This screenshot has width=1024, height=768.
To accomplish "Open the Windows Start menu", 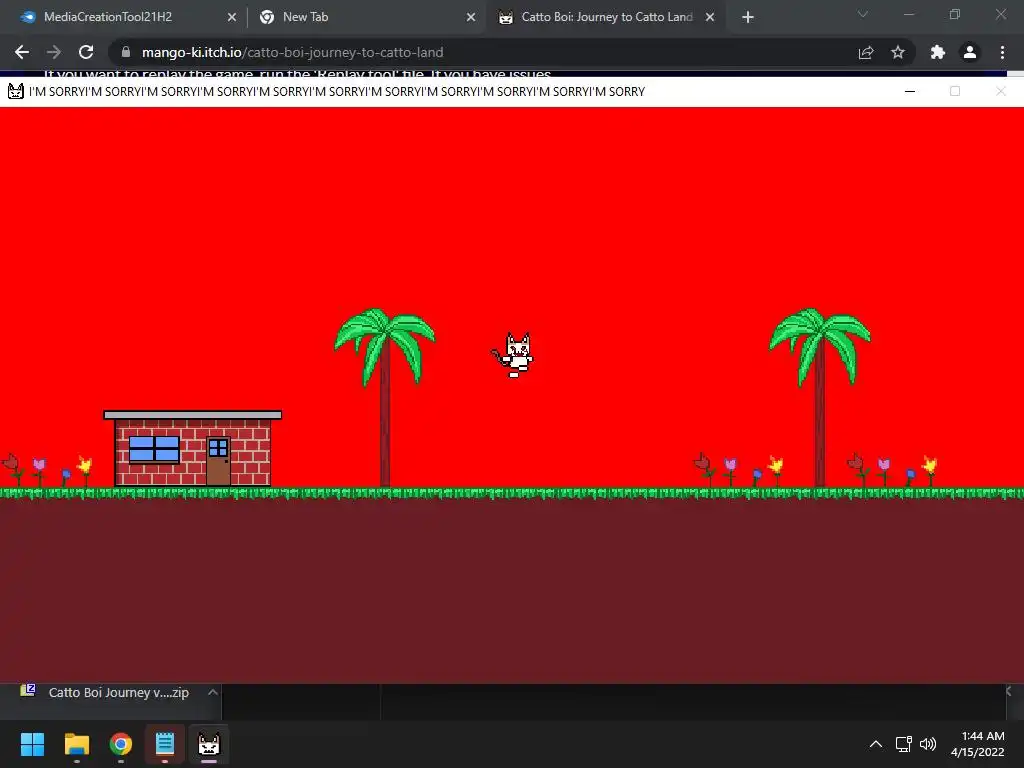I will pyautogui.click(x=32, y=744).
